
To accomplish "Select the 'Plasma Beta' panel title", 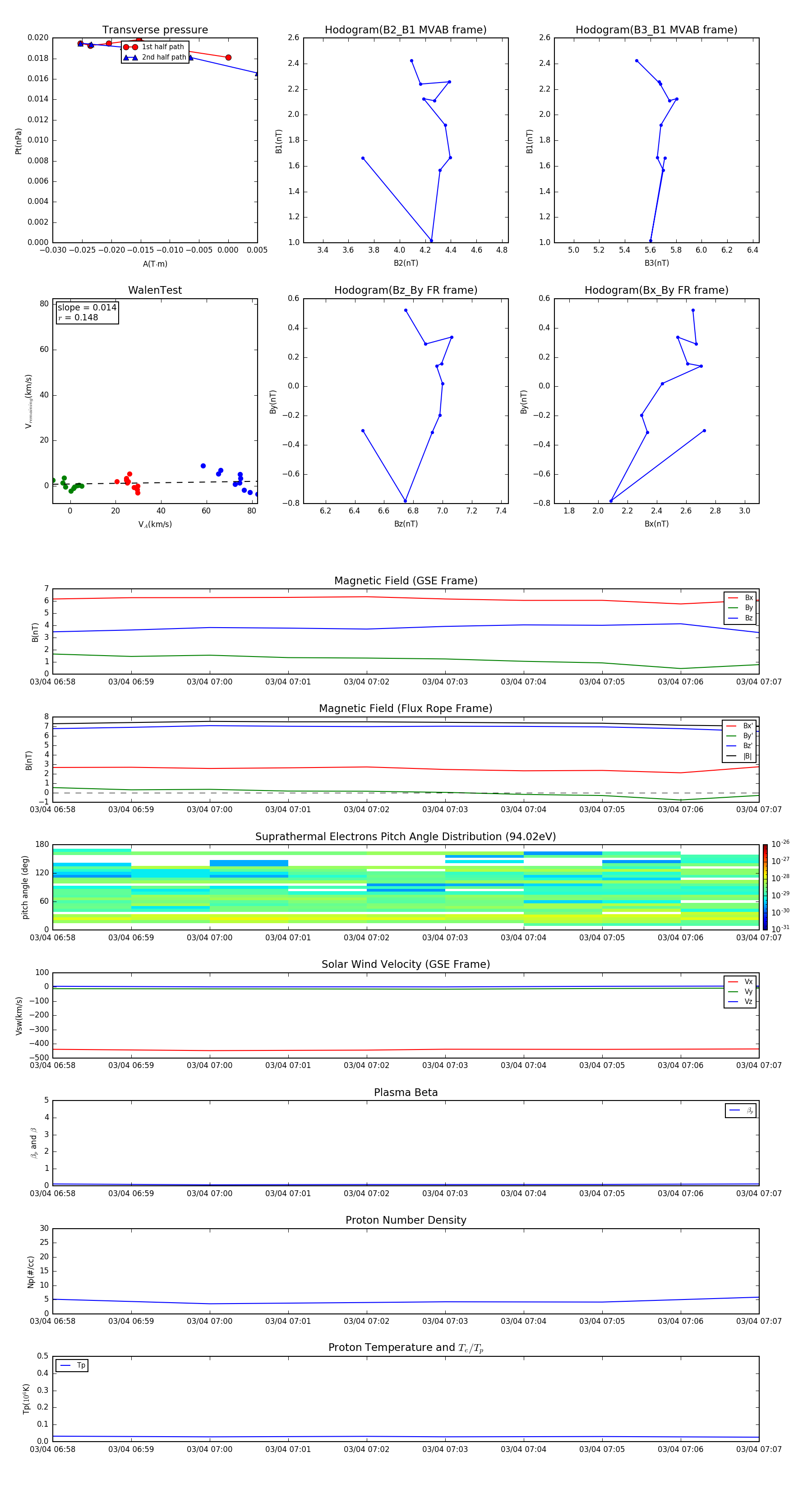I will [406, 1093].
